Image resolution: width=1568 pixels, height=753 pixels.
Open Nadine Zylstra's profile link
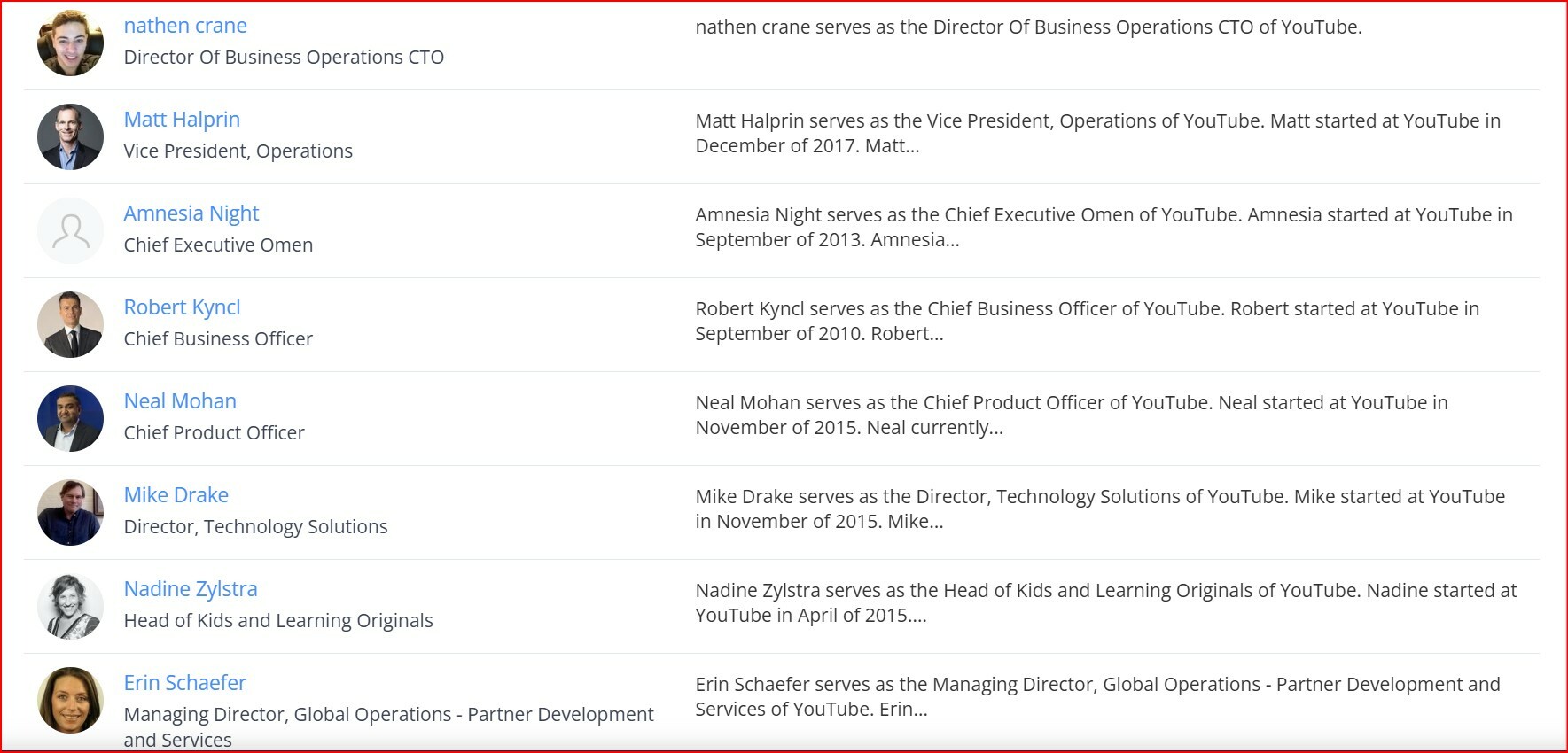(x=191, y=589)
